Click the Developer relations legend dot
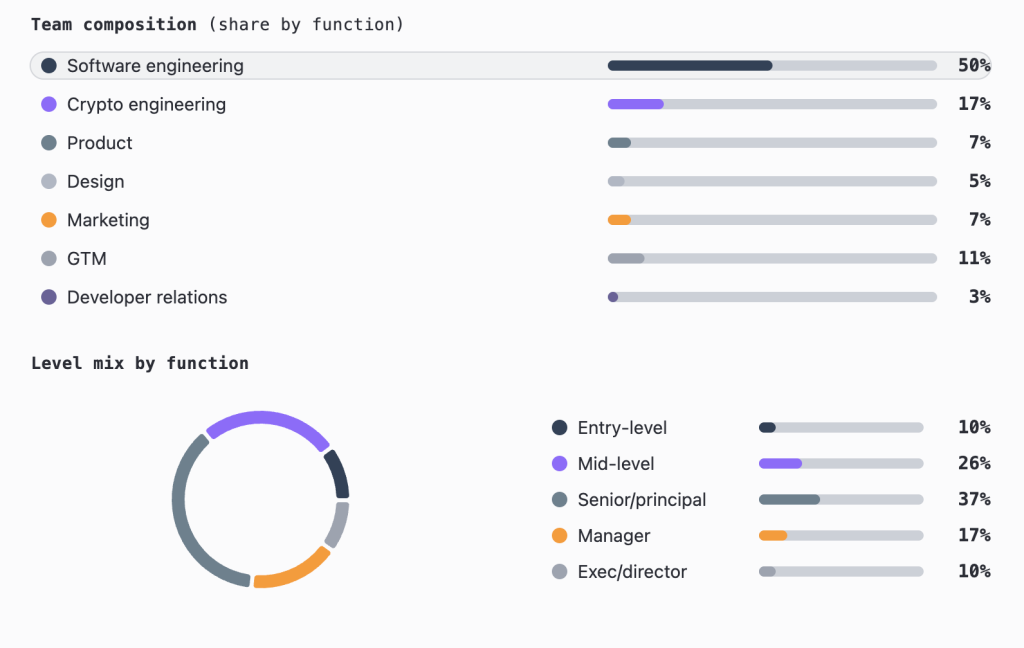 (48, 297)
